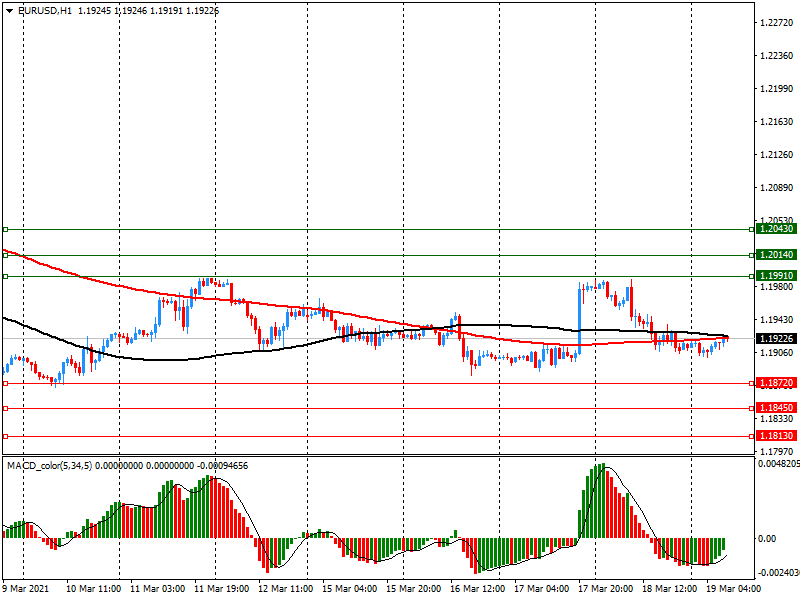Click the red 1.18720 support level label

(x=776, y=383)
